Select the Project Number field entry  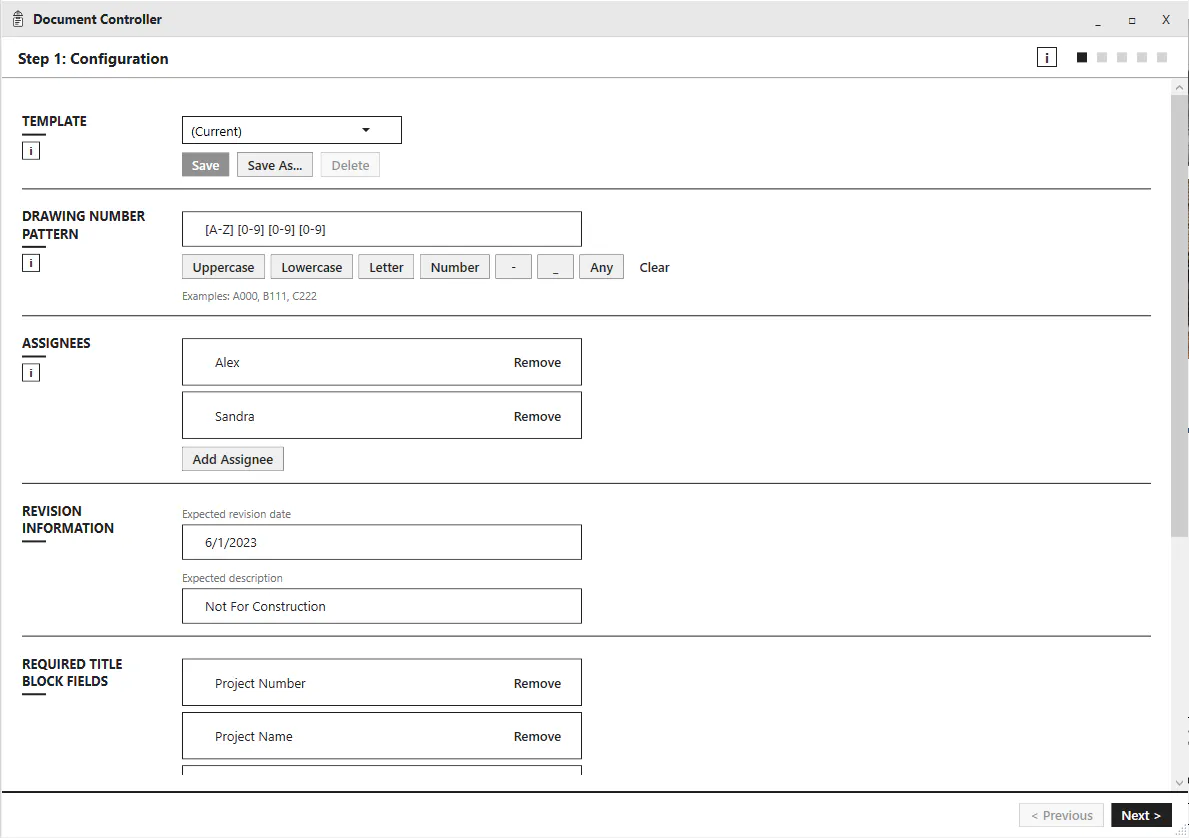click(x=381, y=682)
